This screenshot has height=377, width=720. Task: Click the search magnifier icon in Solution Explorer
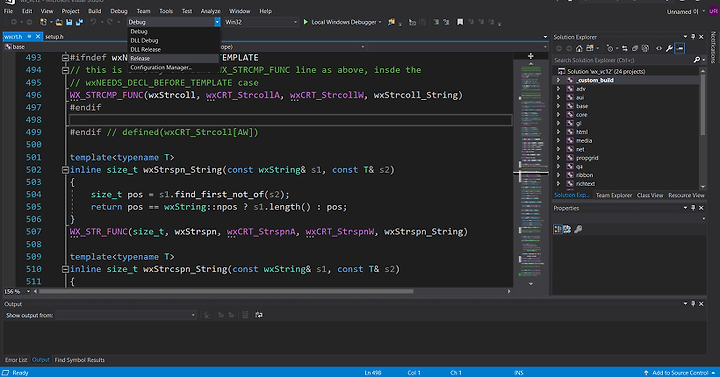697,60
